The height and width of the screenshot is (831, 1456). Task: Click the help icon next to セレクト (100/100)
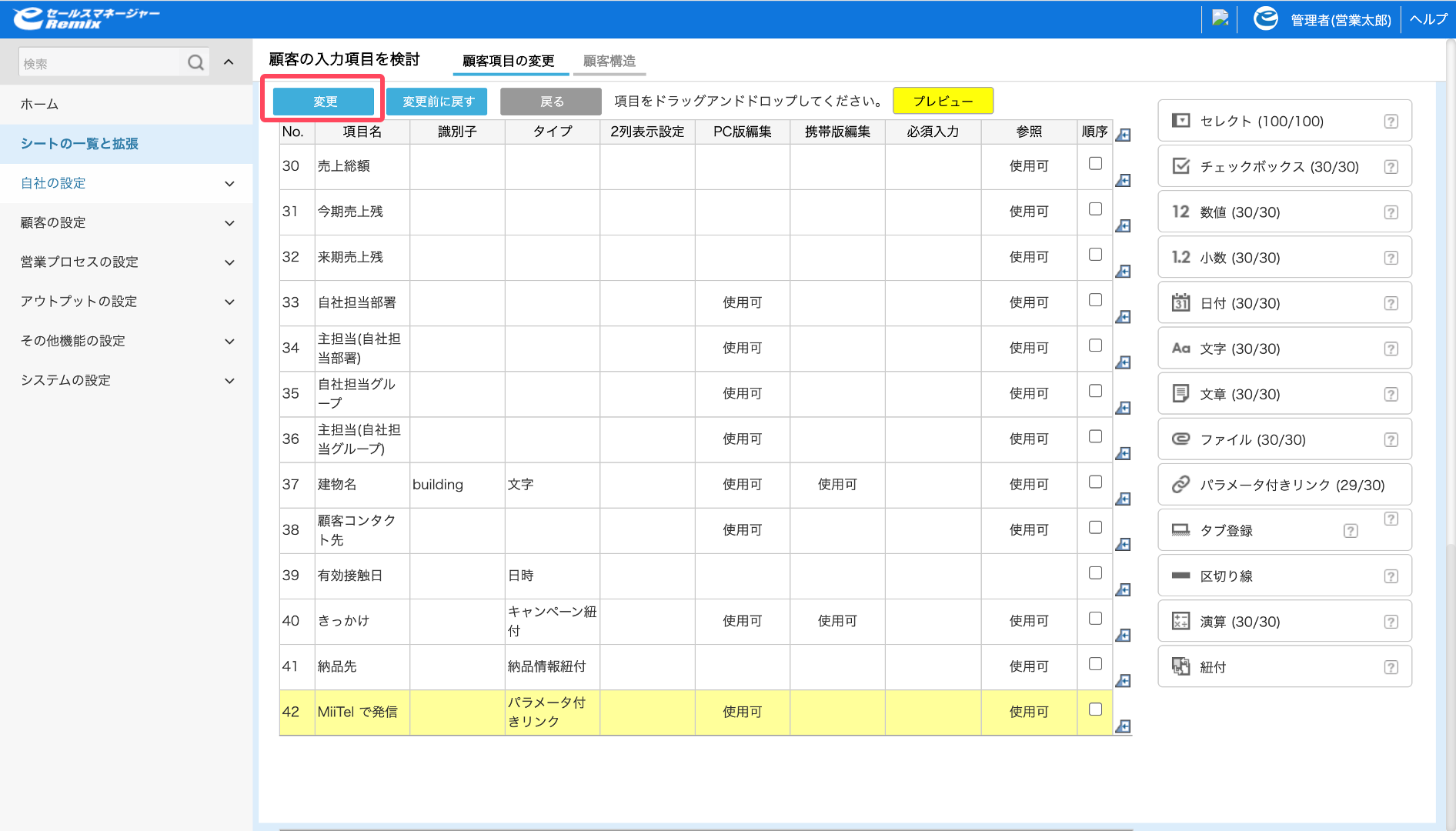(x=1391, y=122)
